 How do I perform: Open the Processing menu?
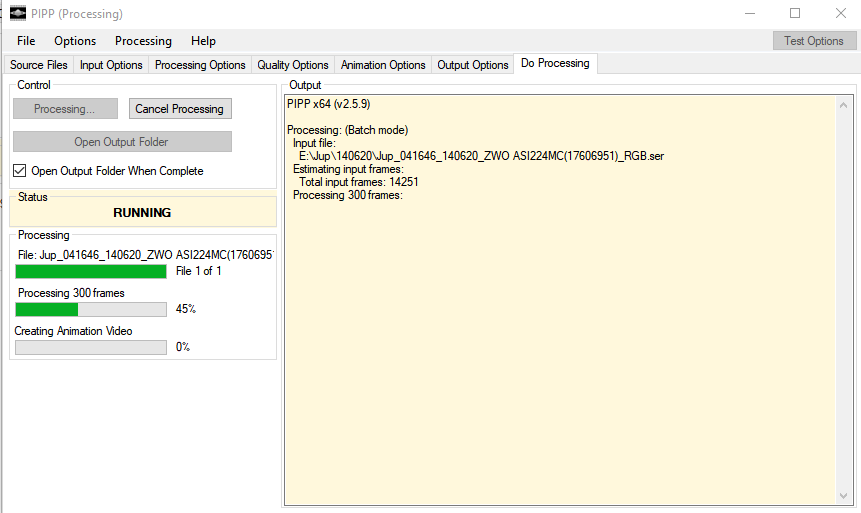pyautogui.click(x=143, y=41)
